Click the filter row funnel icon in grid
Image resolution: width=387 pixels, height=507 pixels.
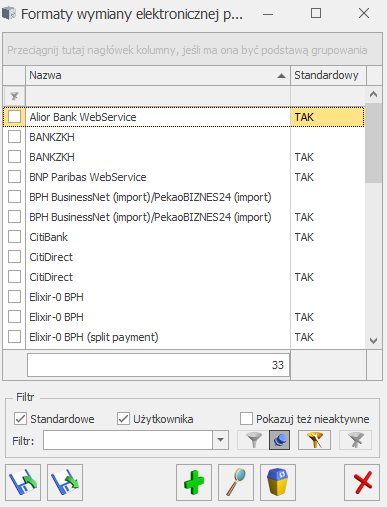tap(14, 97)
